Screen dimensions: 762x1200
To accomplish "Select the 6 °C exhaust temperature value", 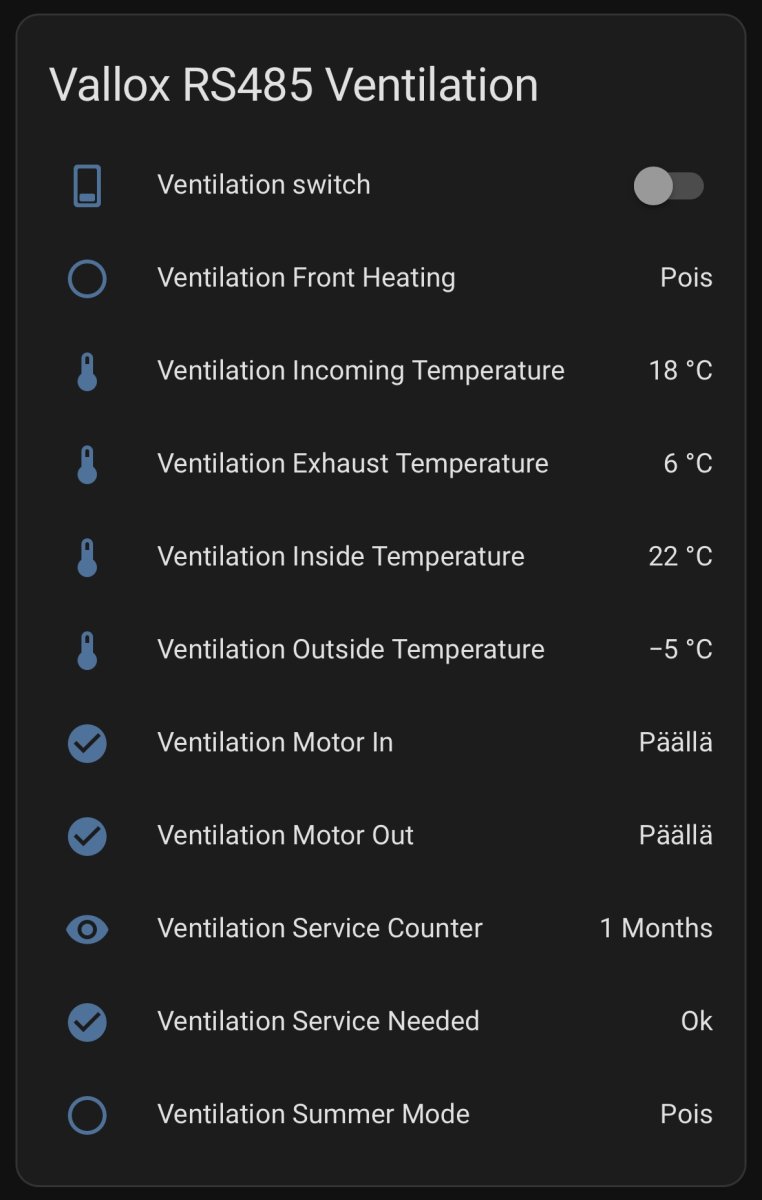I will point(688,464).
